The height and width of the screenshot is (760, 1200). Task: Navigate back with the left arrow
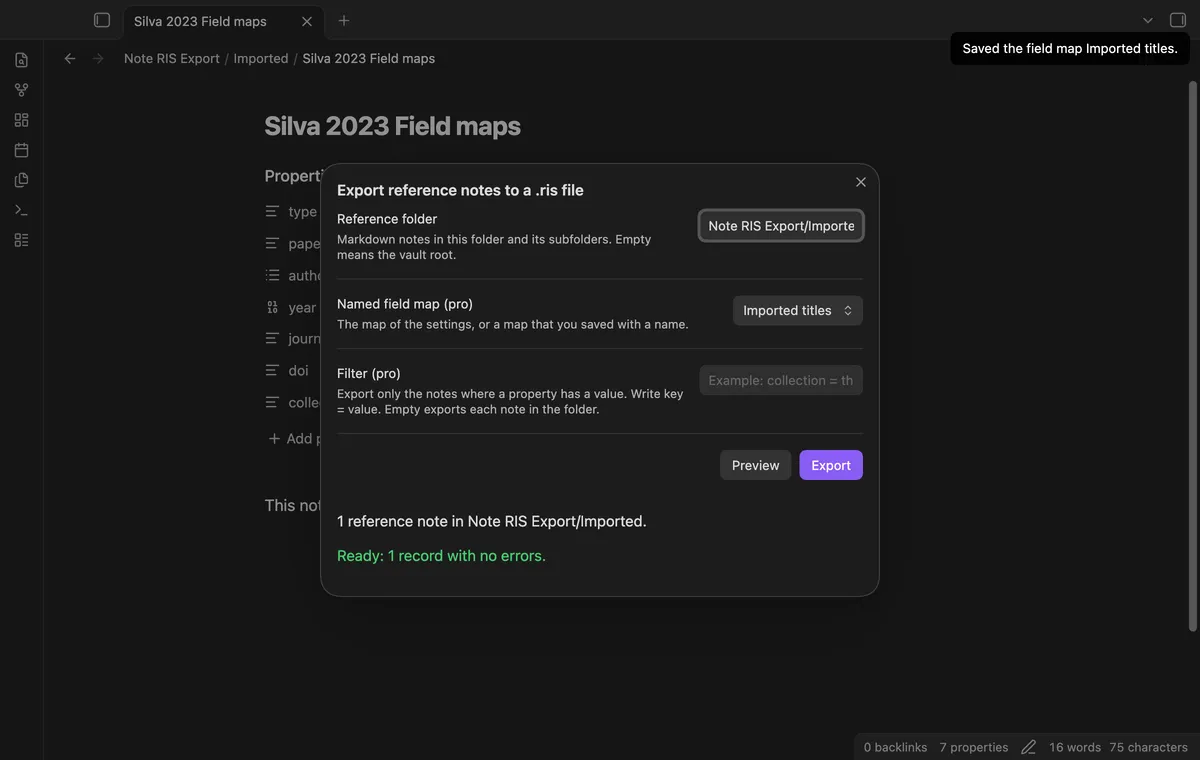(70, 59)
